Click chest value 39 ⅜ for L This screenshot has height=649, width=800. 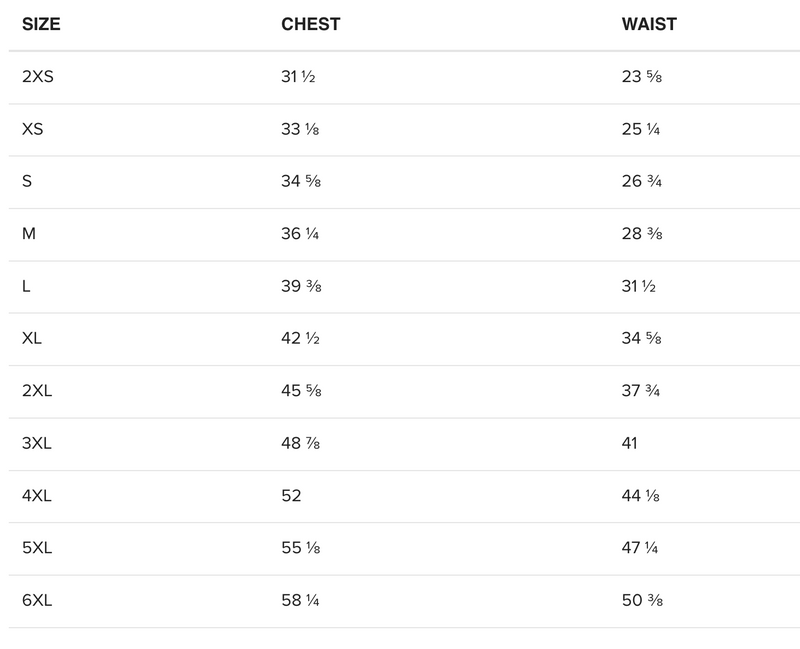point(301,286)
